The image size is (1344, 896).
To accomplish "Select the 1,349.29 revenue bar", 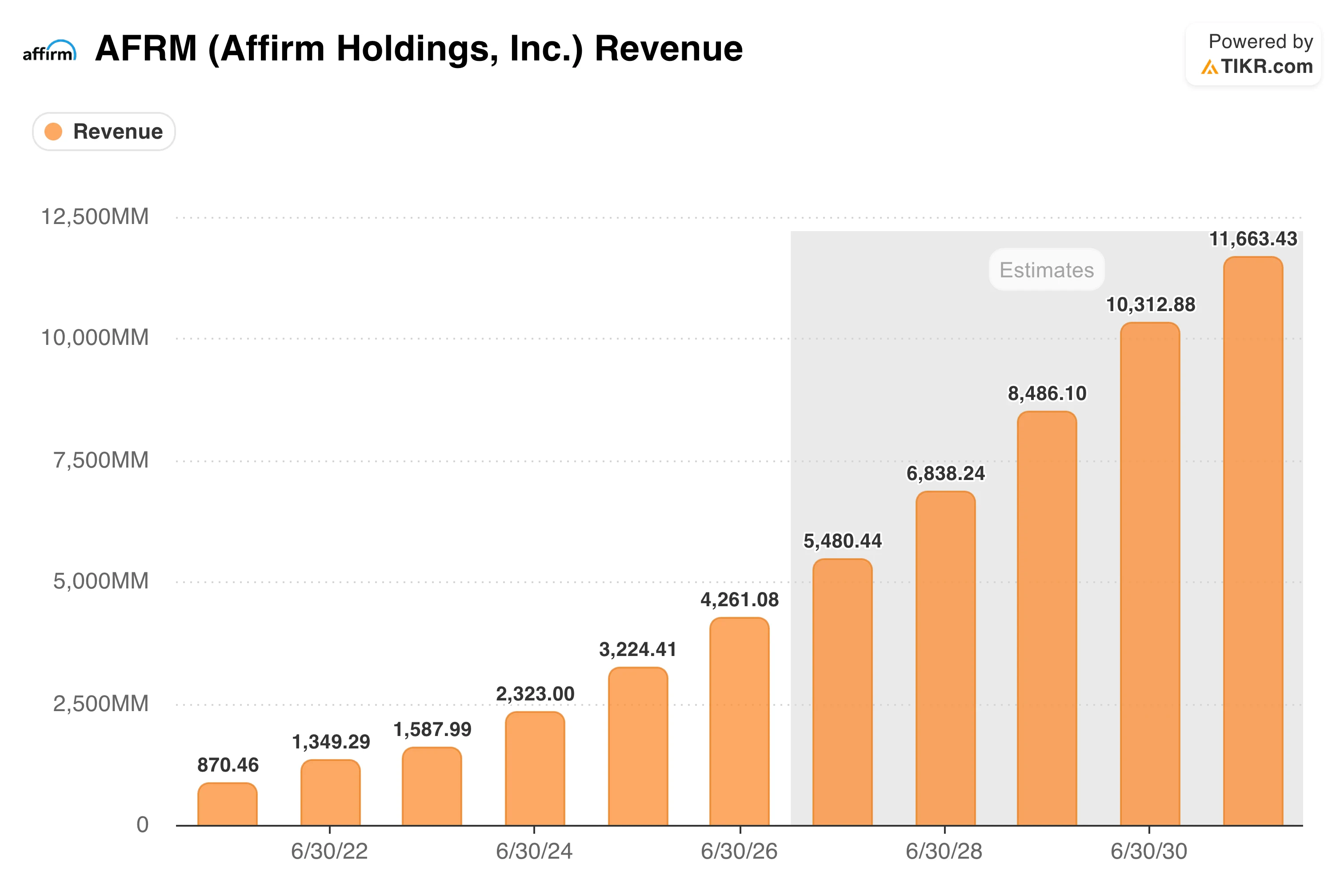I will 330,792.
